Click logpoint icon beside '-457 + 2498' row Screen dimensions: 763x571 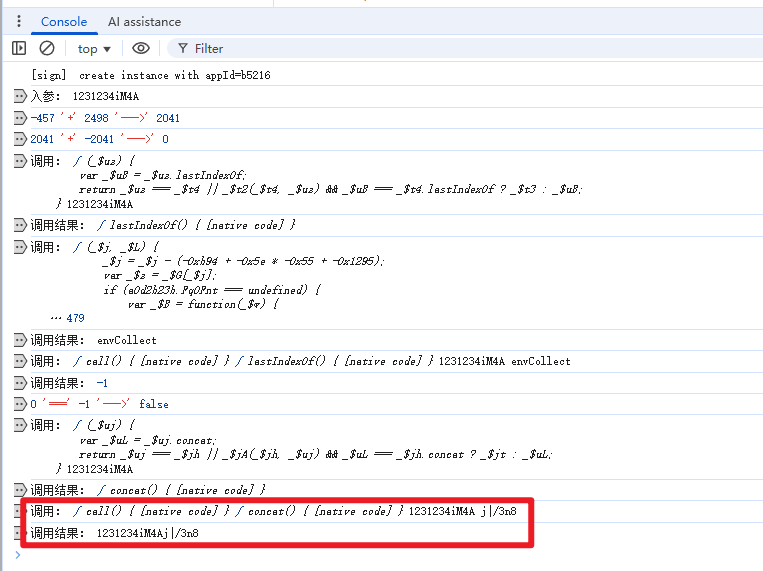point(19,118)
